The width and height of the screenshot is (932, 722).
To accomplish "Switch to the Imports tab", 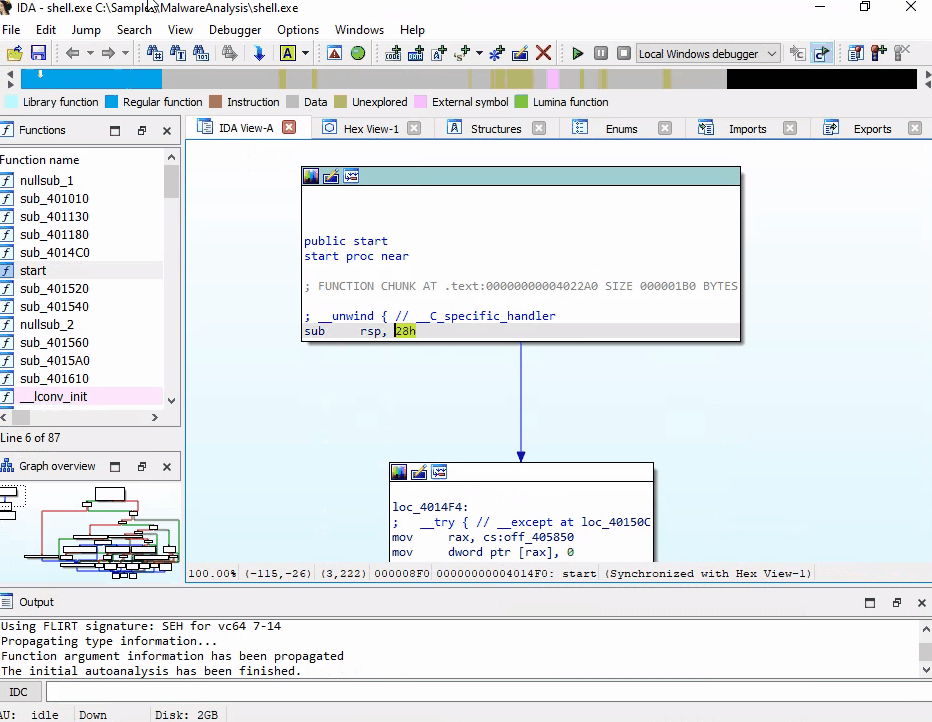I will (x=746, y=129).
